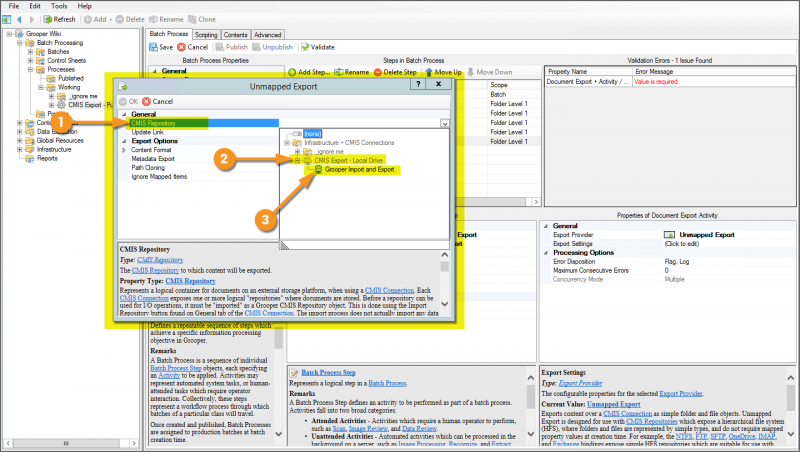Click the OK button in Unmapped Export dialog
The image size is (800, 452).
pos(129,102)
